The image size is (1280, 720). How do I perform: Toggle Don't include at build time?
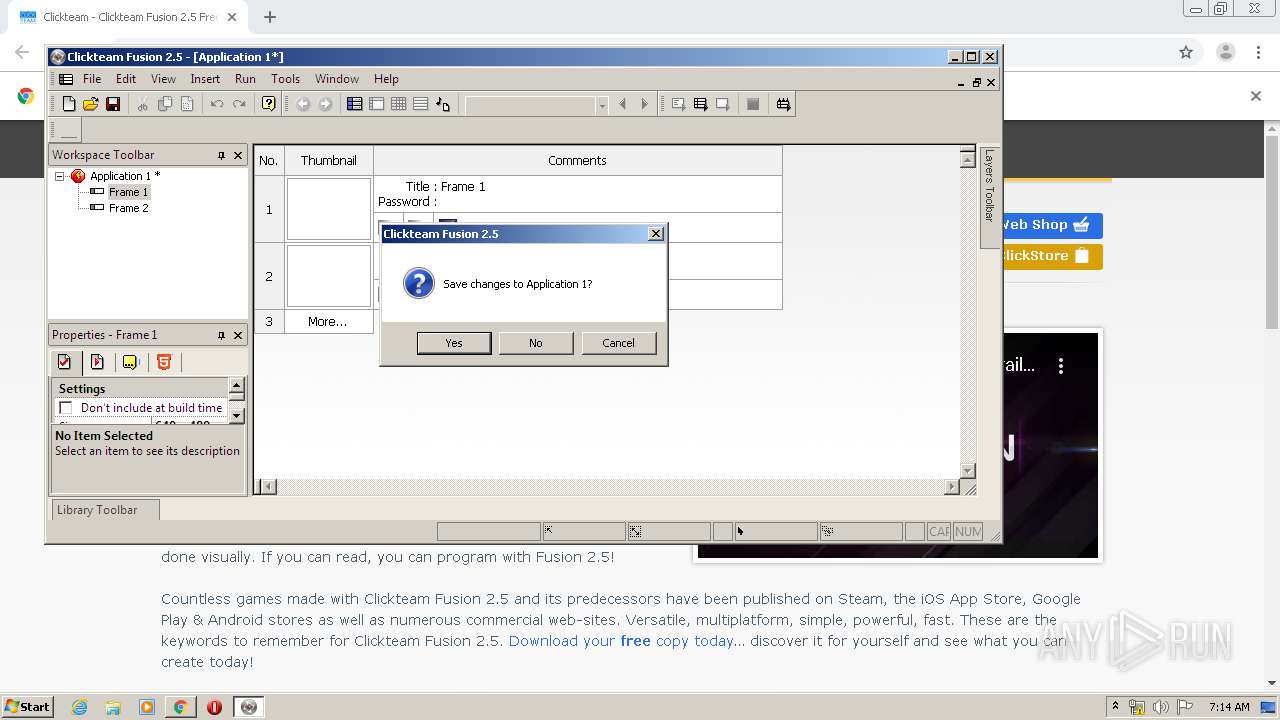point(66,408)
